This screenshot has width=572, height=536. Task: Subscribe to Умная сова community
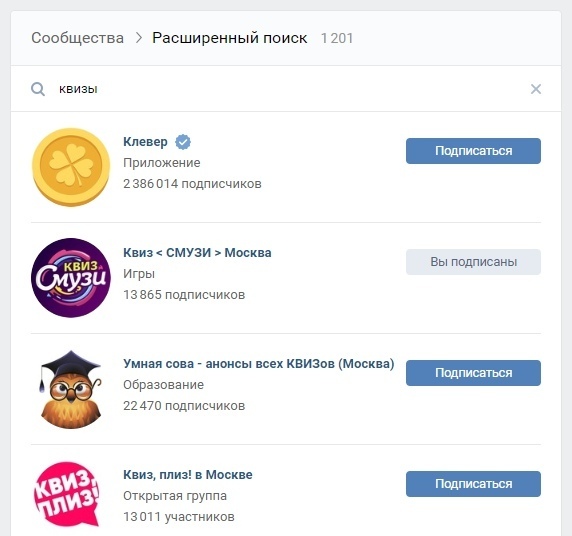click(x=473, y=373)
